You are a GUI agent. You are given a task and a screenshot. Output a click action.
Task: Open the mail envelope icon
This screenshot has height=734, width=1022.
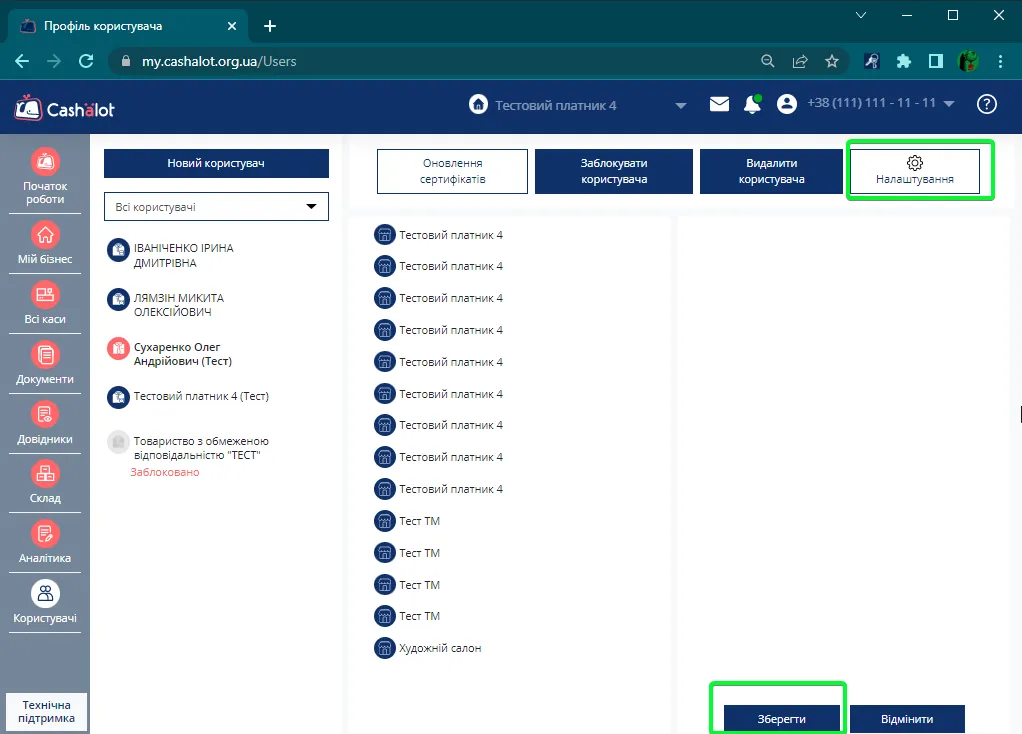[x=720, y=104]
